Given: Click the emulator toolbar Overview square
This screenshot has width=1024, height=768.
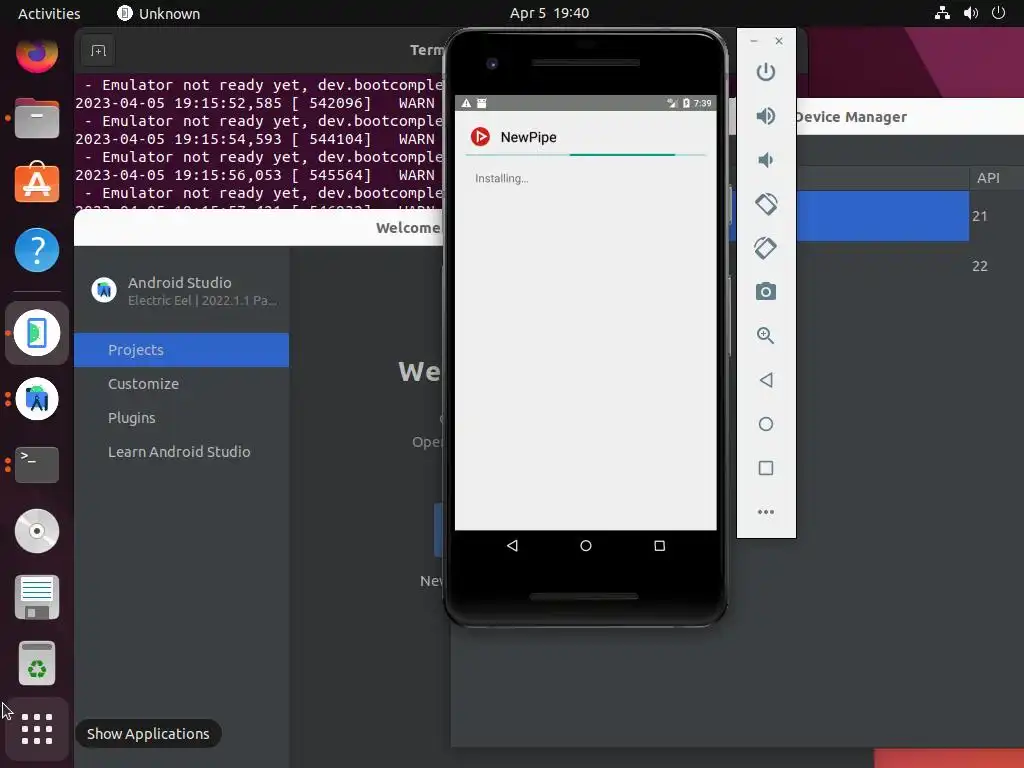Looking at the screenshot, I should pos(765,468).
